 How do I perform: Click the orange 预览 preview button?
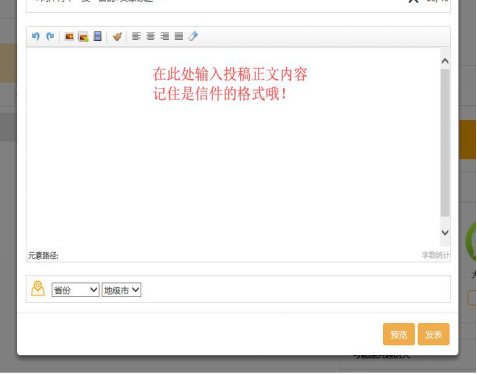coord(399,334)
